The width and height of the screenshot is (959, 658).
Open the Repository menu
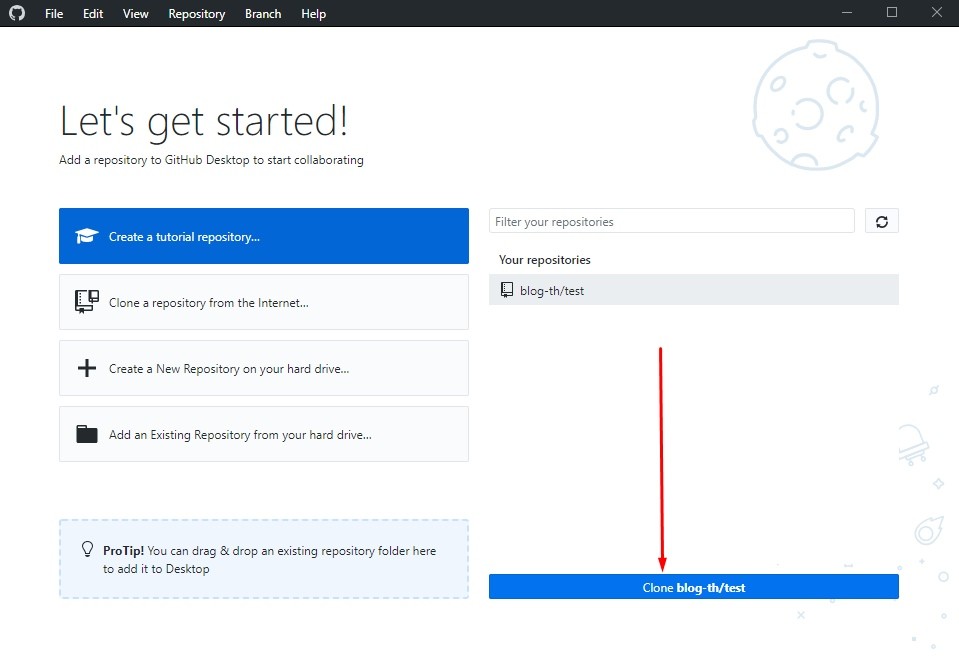coord(196,13)
